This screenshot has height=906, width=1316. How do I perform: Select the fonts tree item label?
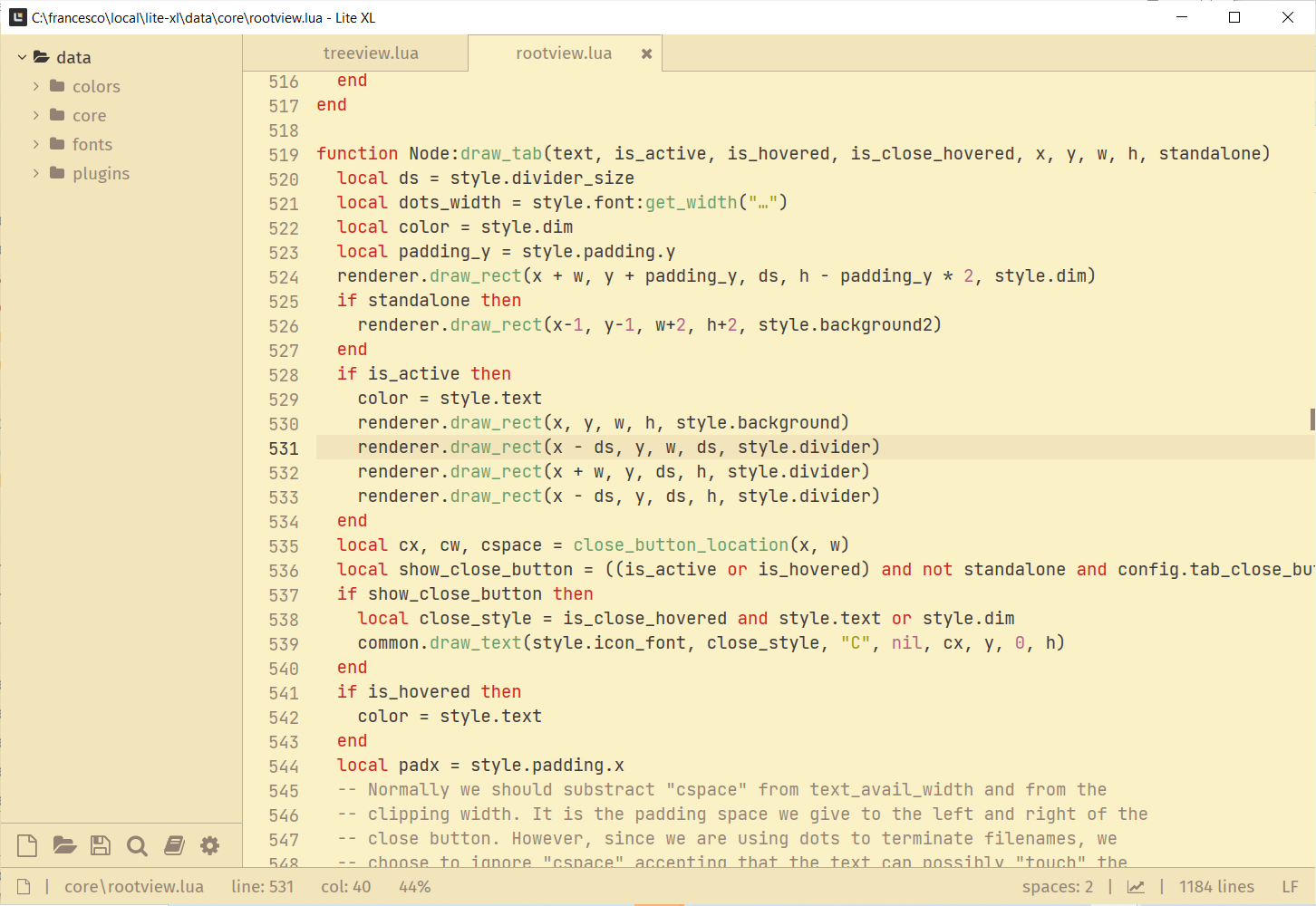click(92, 144)
